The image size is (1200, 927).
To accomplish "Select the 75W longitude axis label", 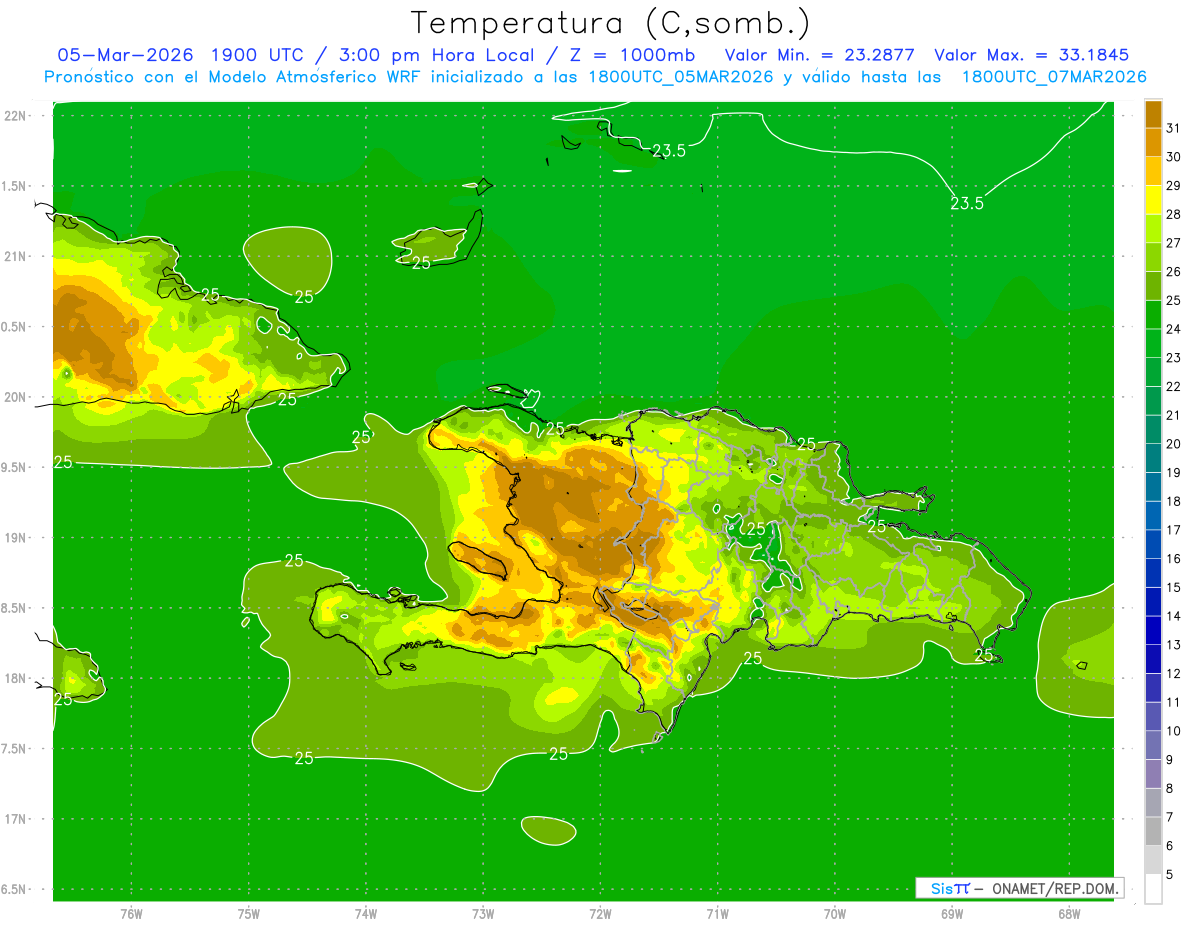I will coord(249,913).
